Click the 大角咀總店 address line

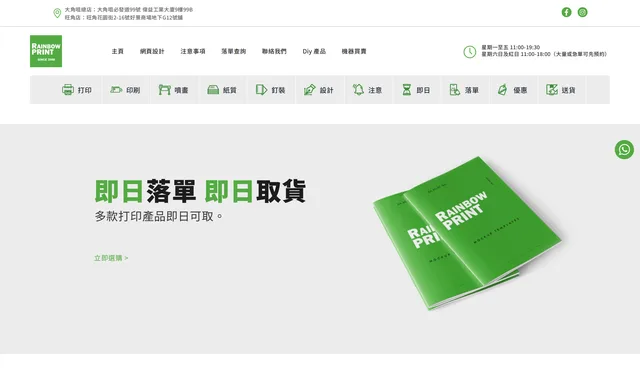[x=129, y=9]
